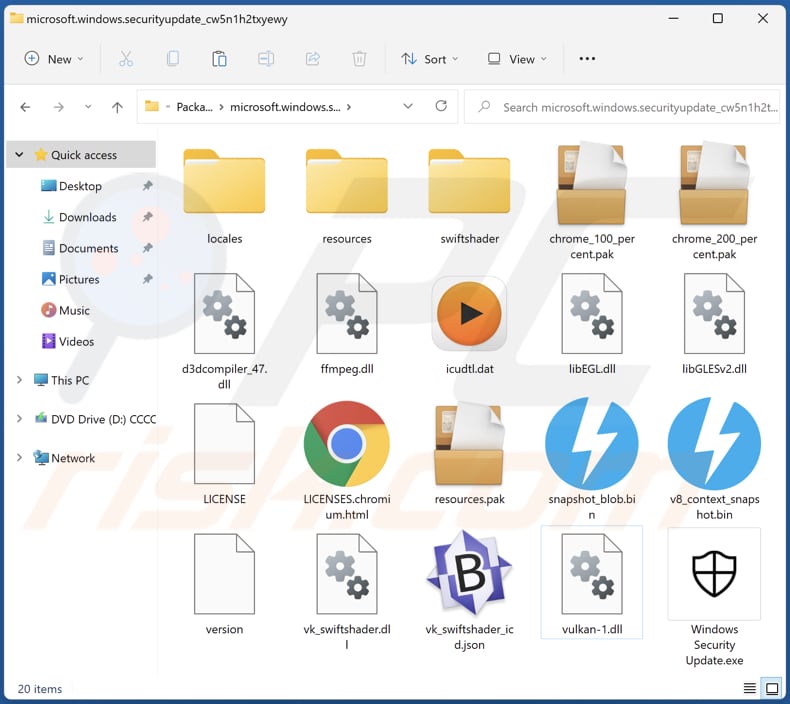Select vk_swiftshader_icd.json file
The image size is (790, 704).
[x=470, y=591]
